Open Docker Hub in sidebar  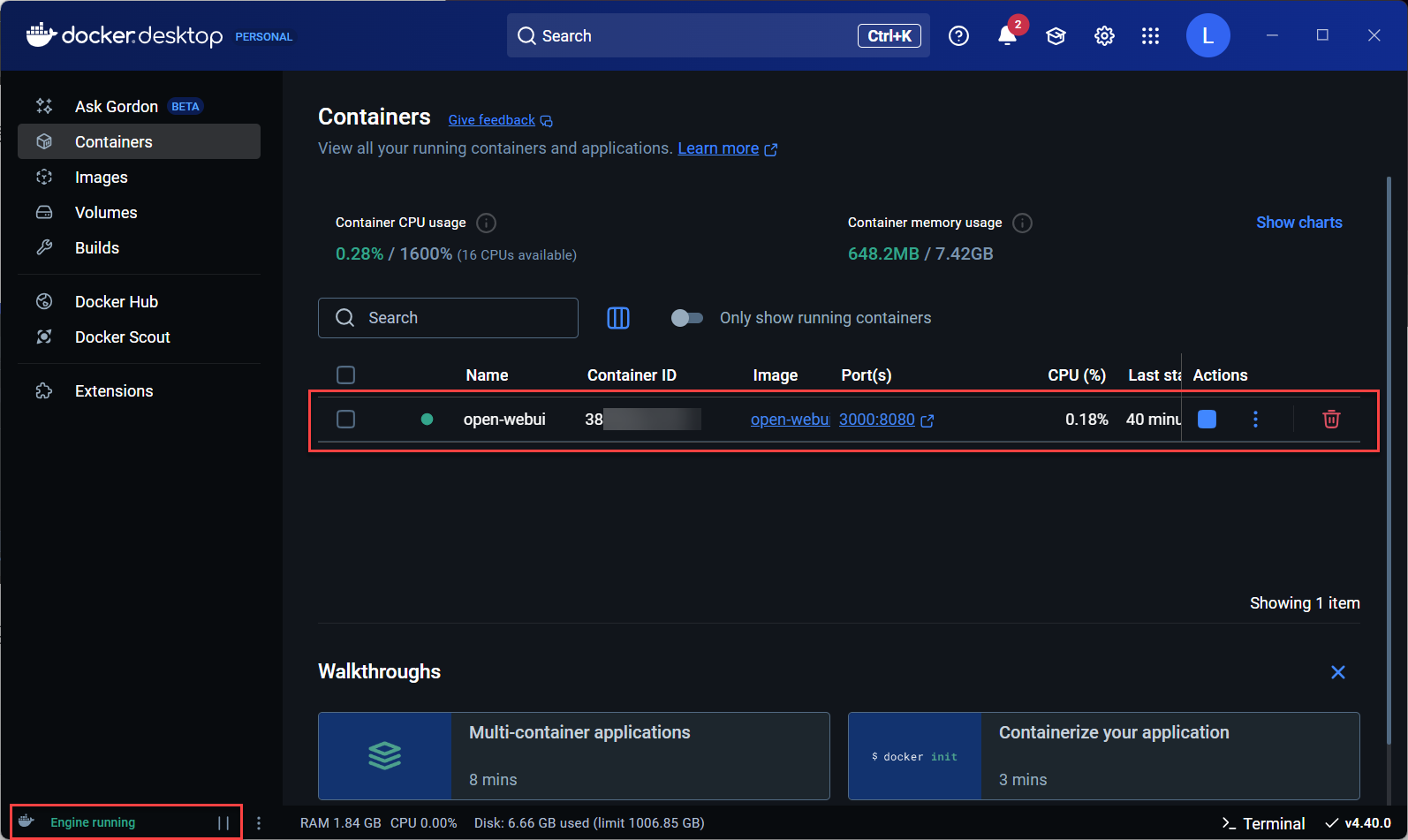(139, 301)
